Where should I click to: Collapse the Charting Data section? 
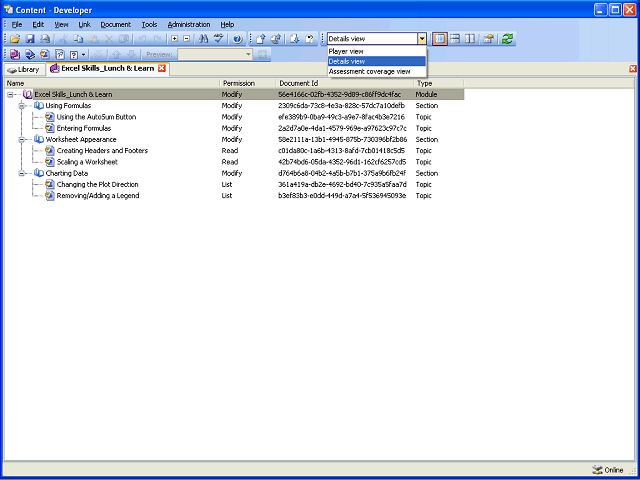pyautogui.click(x=21, y=173)
